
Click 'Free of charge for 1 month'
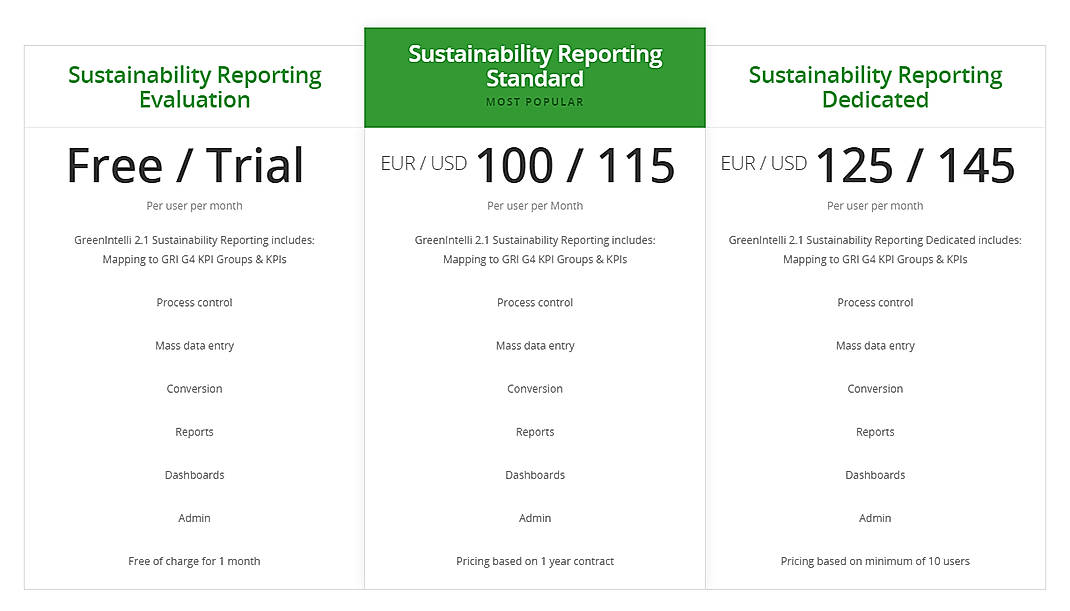[194, 561]
